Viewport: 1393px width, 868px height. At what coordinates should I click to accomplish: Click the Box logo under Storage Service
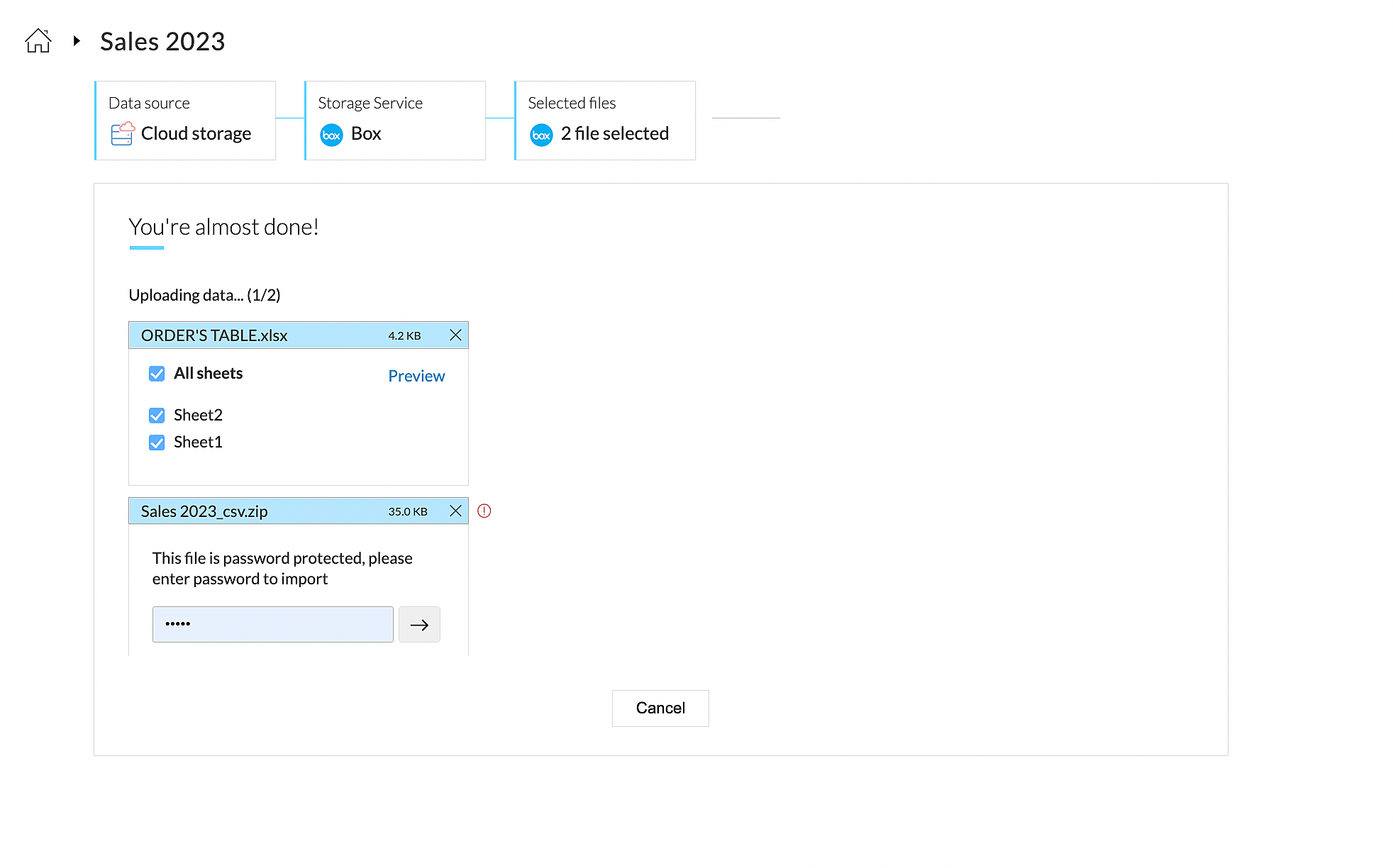coord(331,135)
